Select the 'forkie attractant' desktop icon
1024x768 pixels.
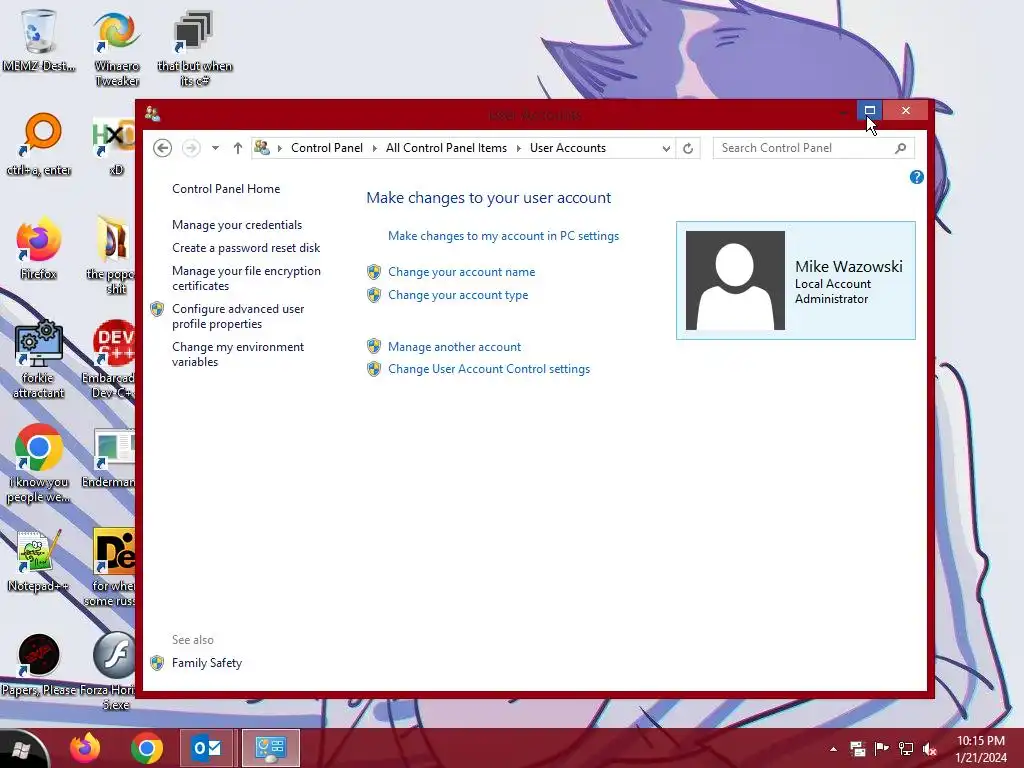click(x=39, y=359)
